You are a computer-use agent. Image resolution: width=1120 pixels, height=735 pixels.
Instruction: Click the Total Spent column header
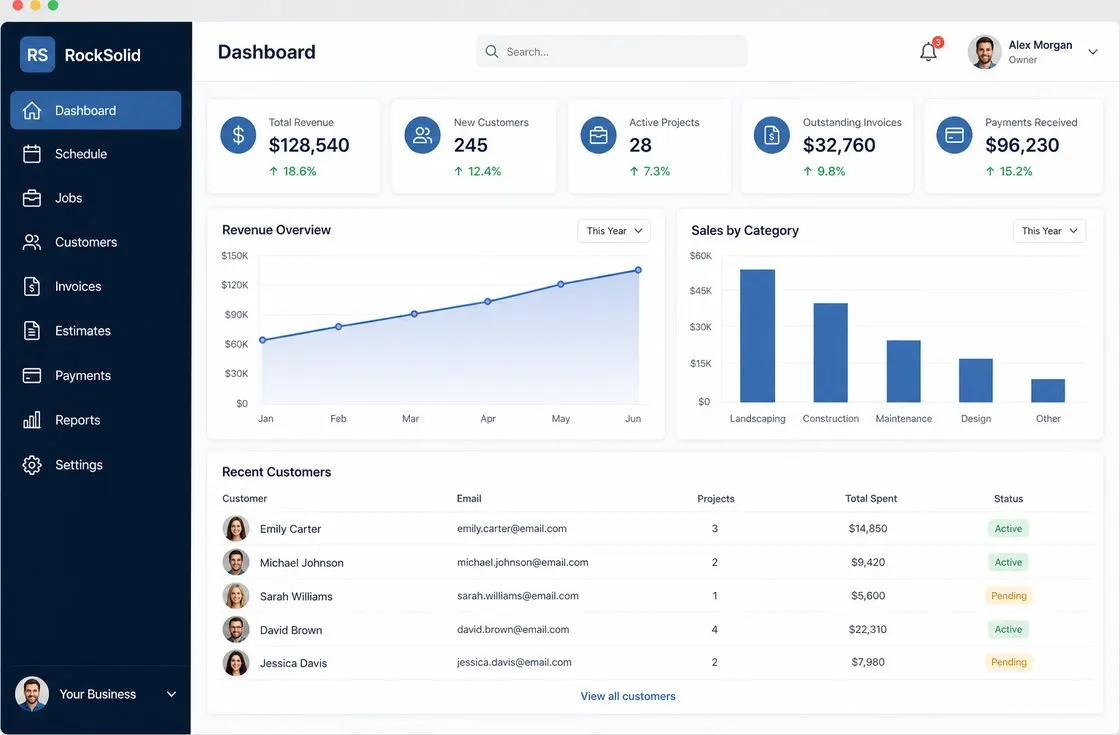tap(871, 499)
